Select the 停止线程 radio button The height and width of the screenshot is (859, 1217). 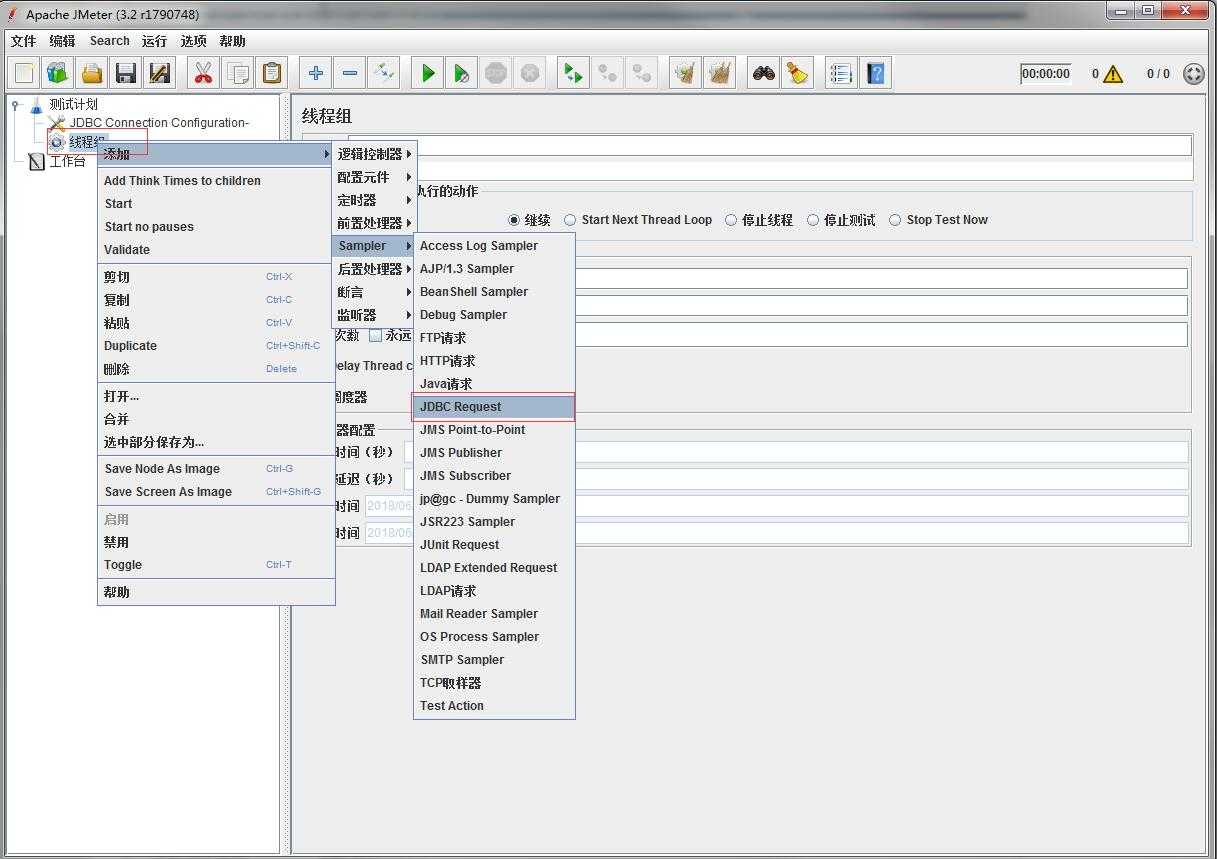pos(731,220)
